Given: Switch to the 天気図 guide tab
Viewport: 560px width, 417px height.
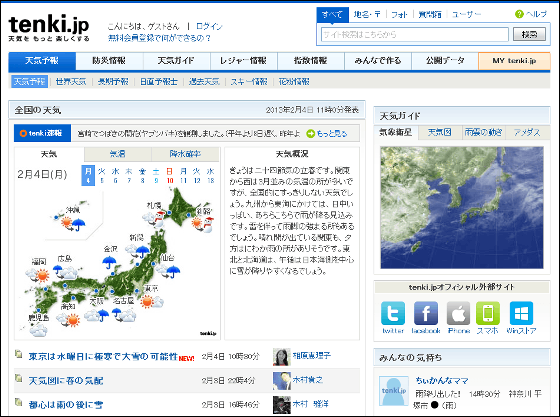Looking at the screenshot, I should [440, 132].
